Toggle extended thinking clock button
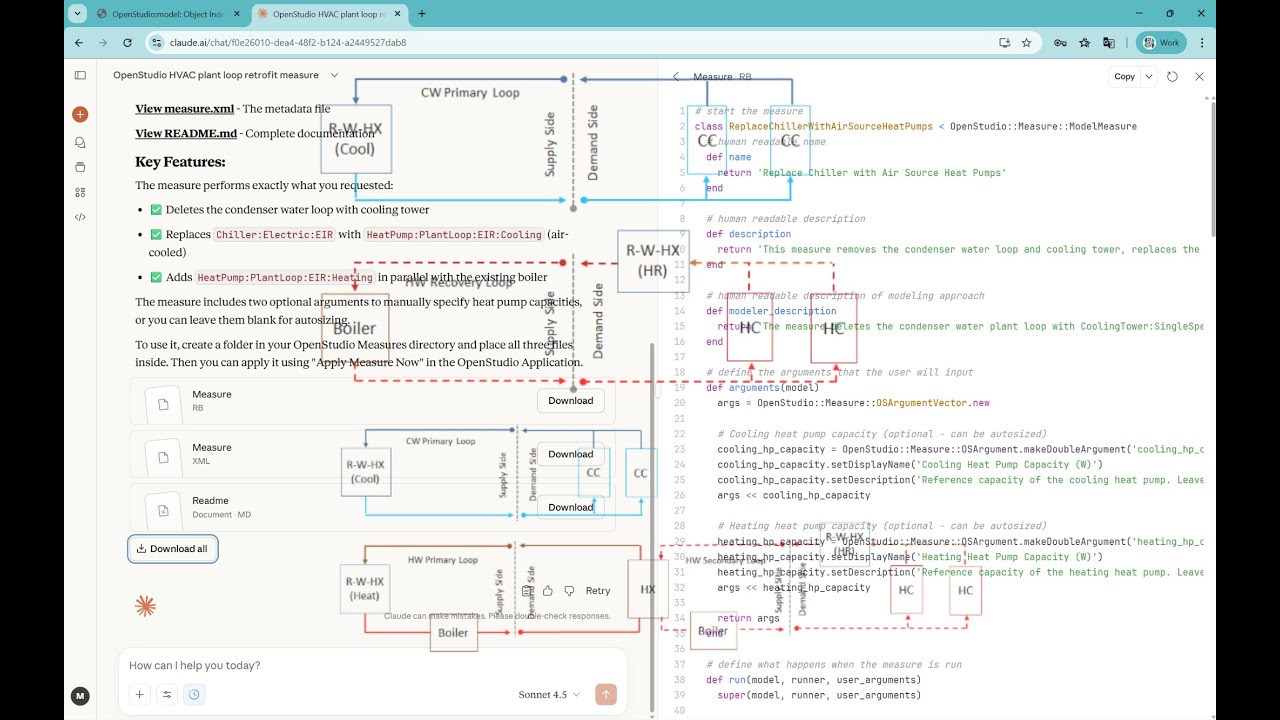 coord(194,695)
